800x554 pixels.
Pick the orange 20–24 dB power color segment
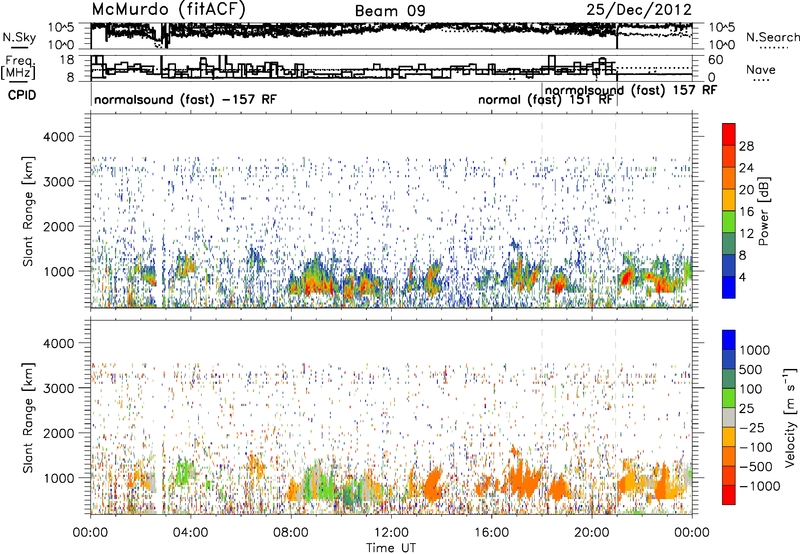pos(729,178)
